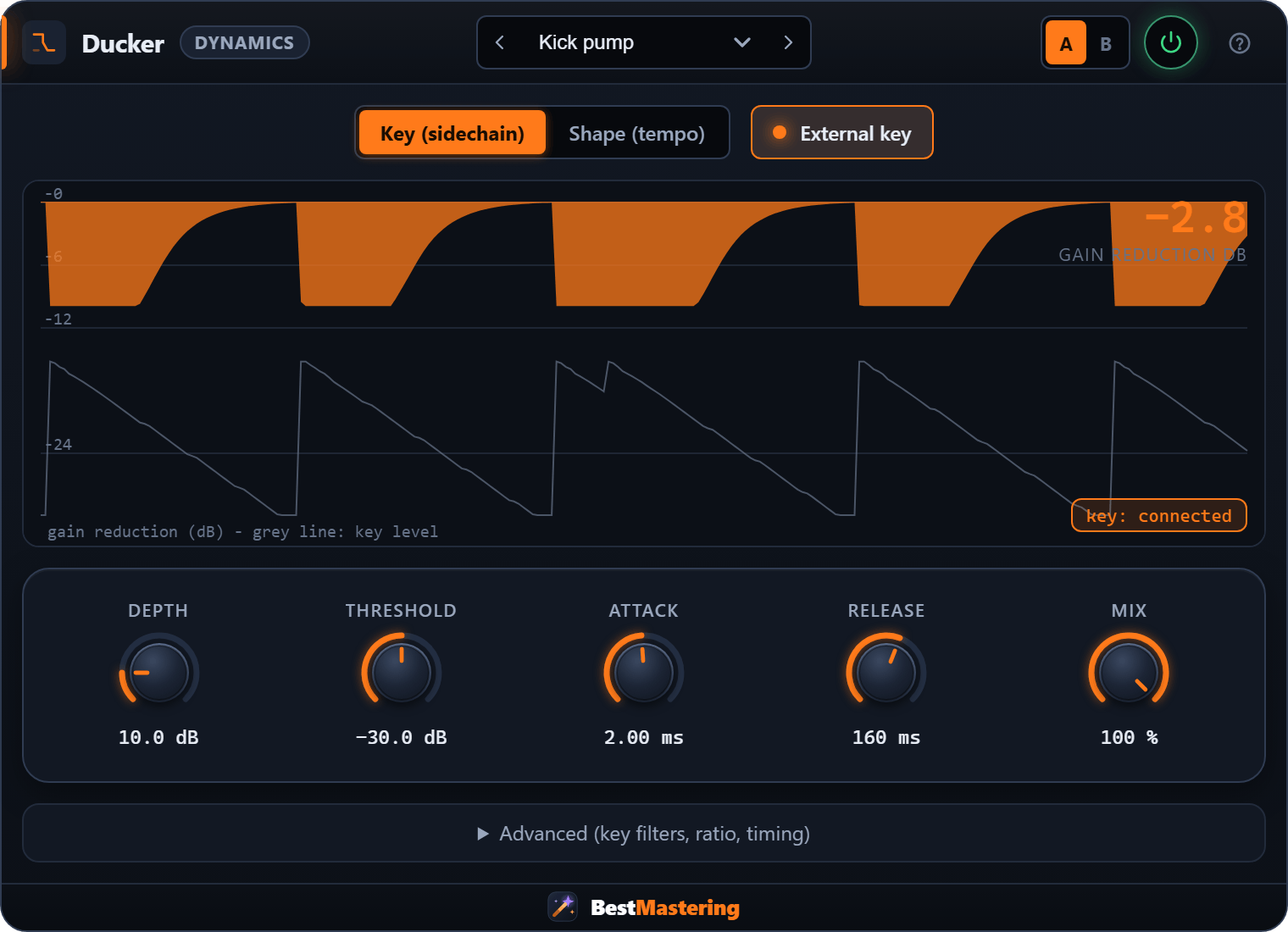Open the Kick pump preset dropdown
The width and height of the screenshot is (1288, 932).
644,42
